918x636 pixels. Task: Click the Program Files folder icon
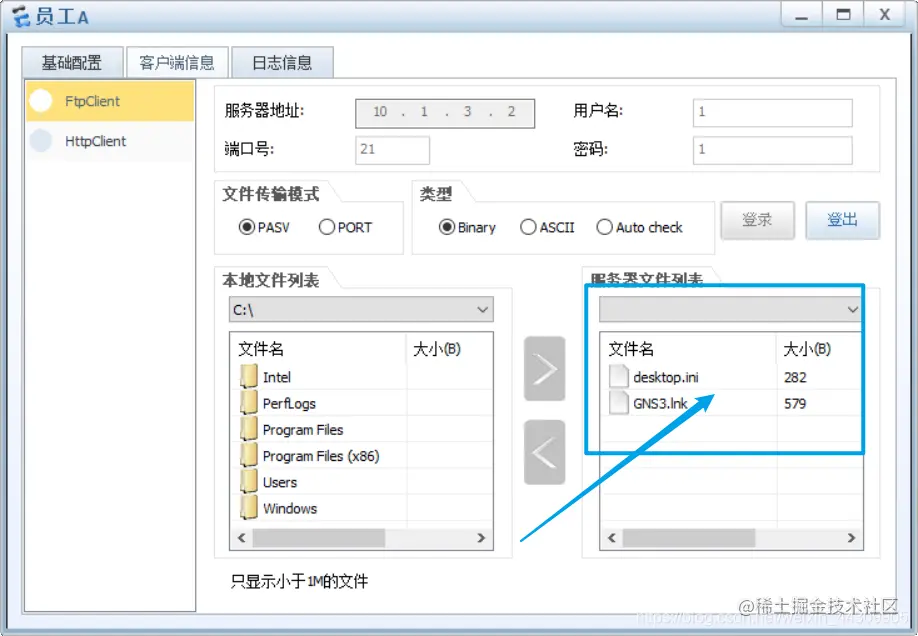click(x=249, y=429)
